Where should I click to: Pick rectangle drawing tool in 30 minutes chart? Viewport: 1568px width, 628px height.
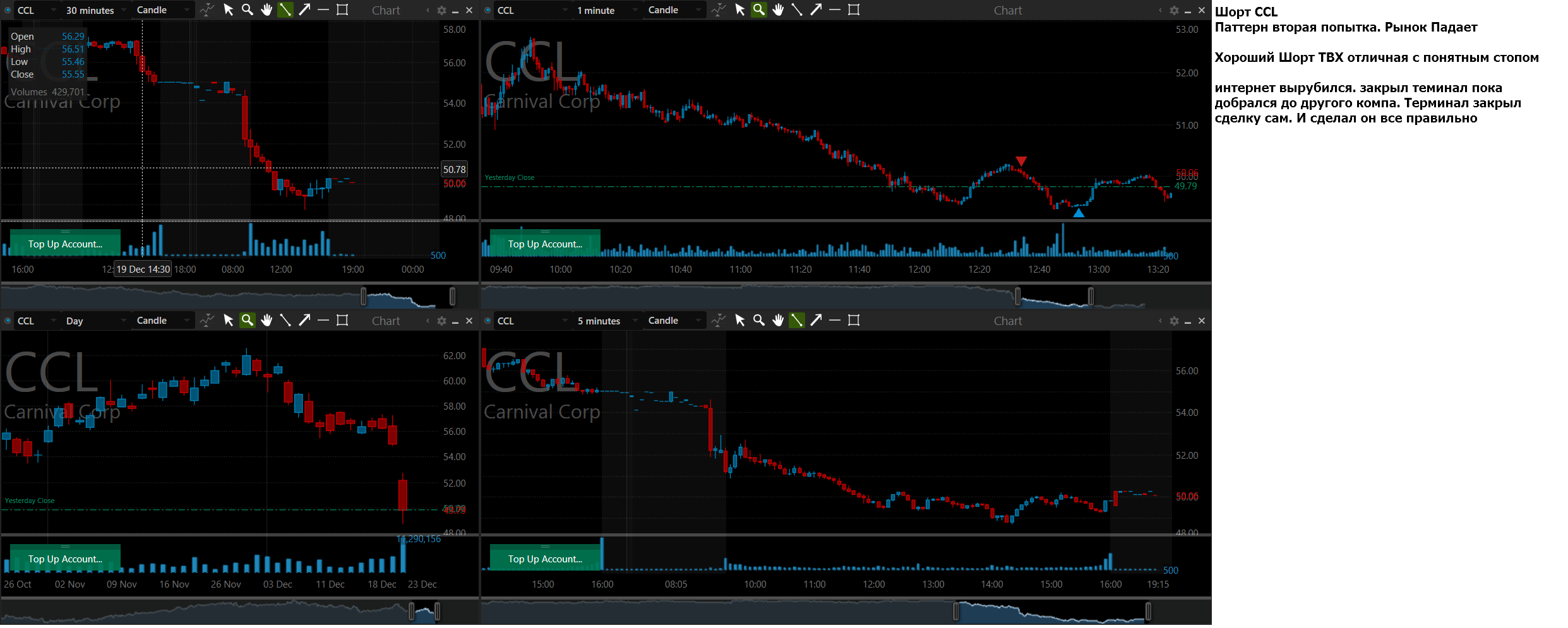point(342,10)
